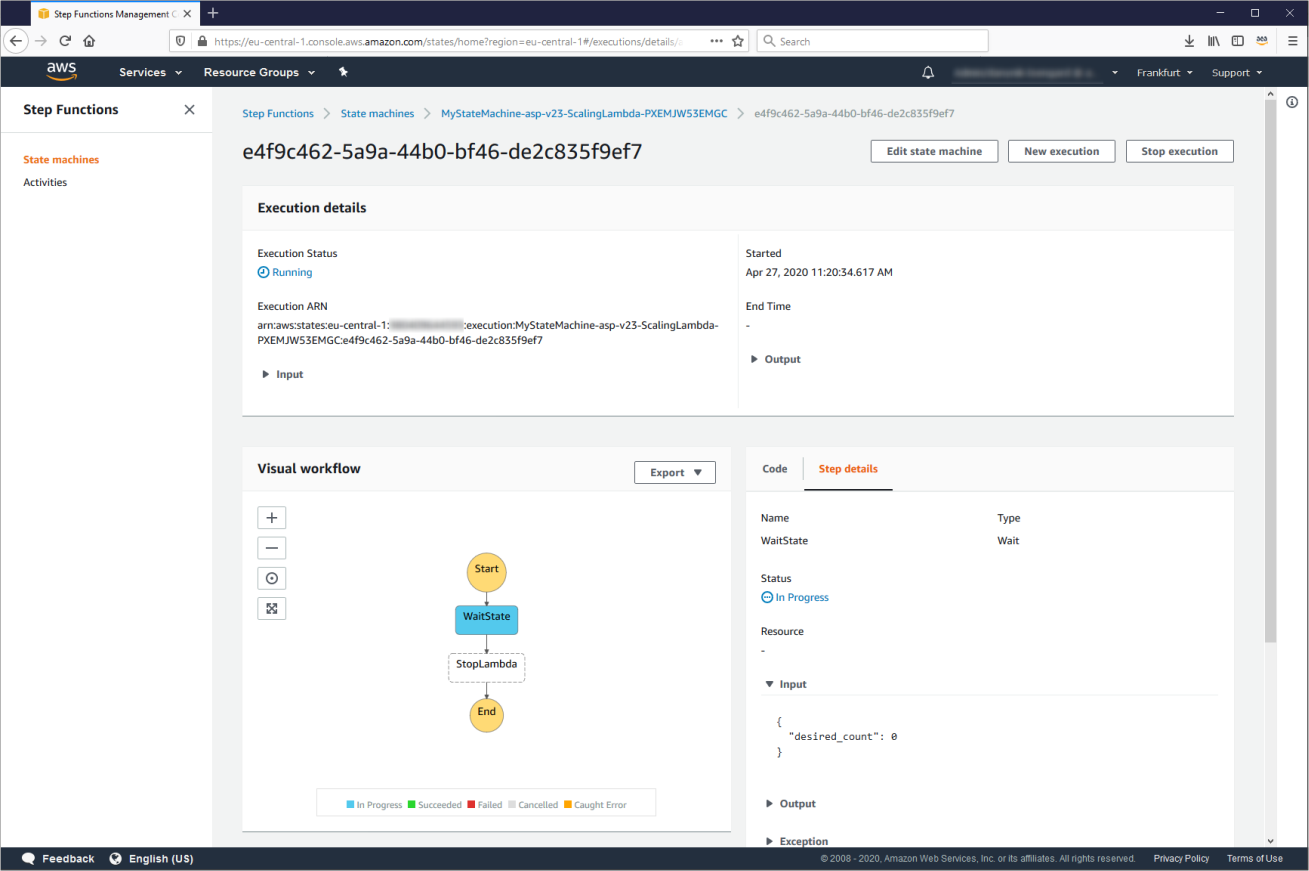Open the notifications bell

tap(928, 73)
